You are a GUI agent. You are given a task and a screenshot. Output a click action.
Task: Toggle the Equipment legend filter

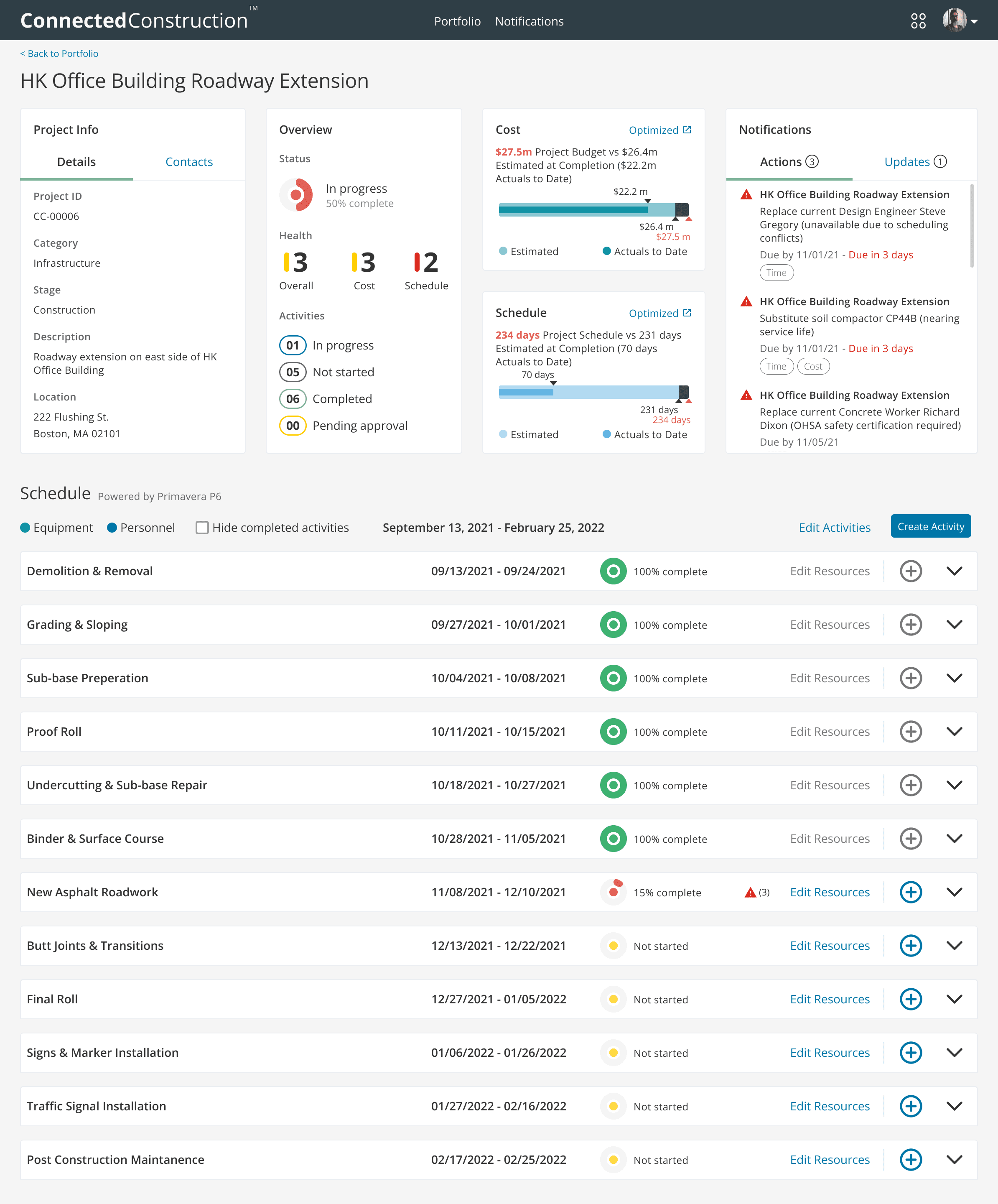(x=57, y=528)
